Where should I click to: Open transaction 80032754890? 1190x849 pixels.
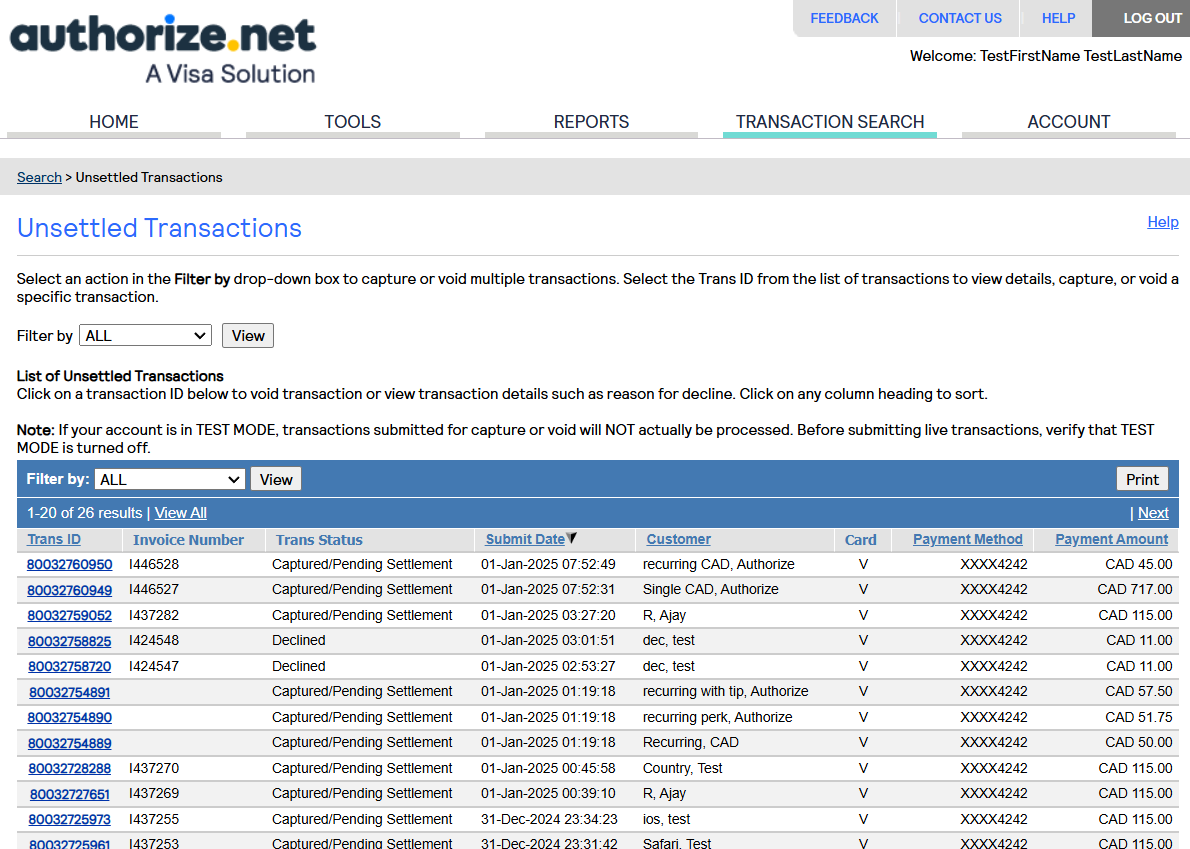pyautogui.click(x=69, y=718)
